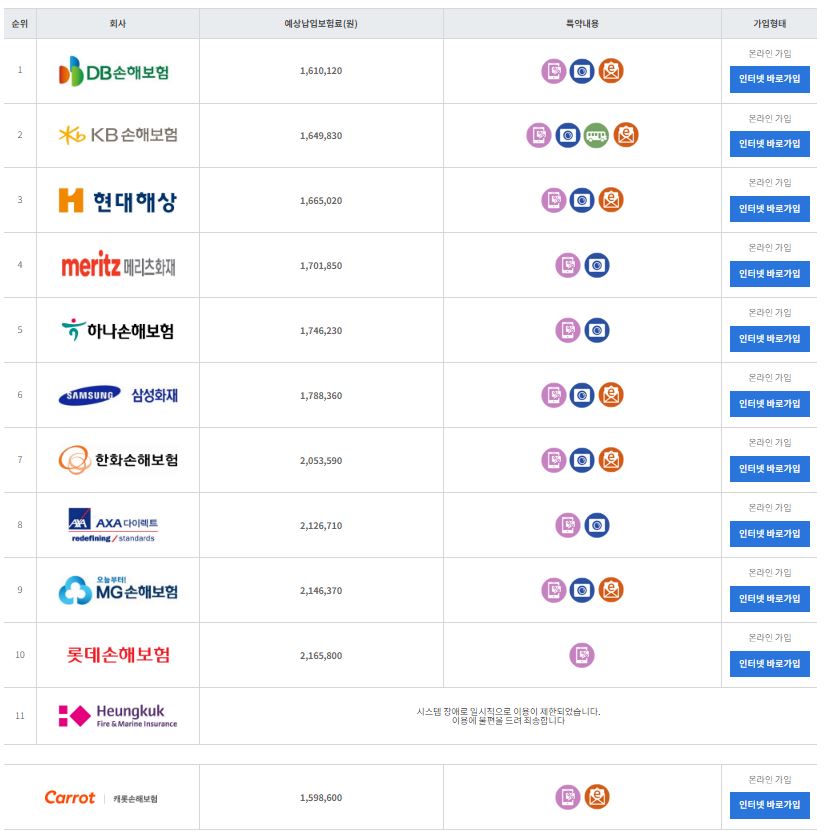
Task: Click the DB손해보험 company logo
Action: tap(114, 71)
